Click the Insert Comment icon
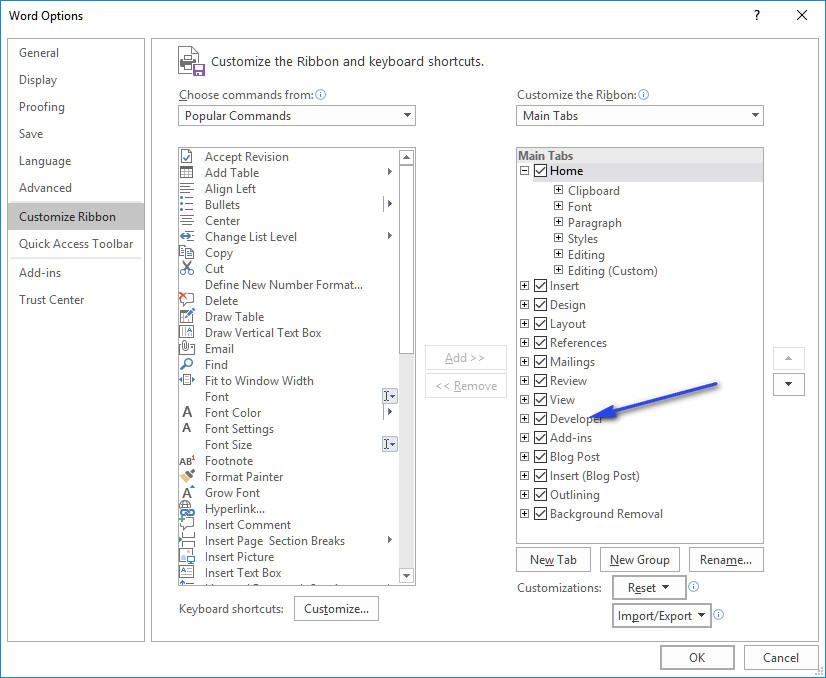Image resolution: width=826 pixels, height=678 pixels. click(186, 523)
